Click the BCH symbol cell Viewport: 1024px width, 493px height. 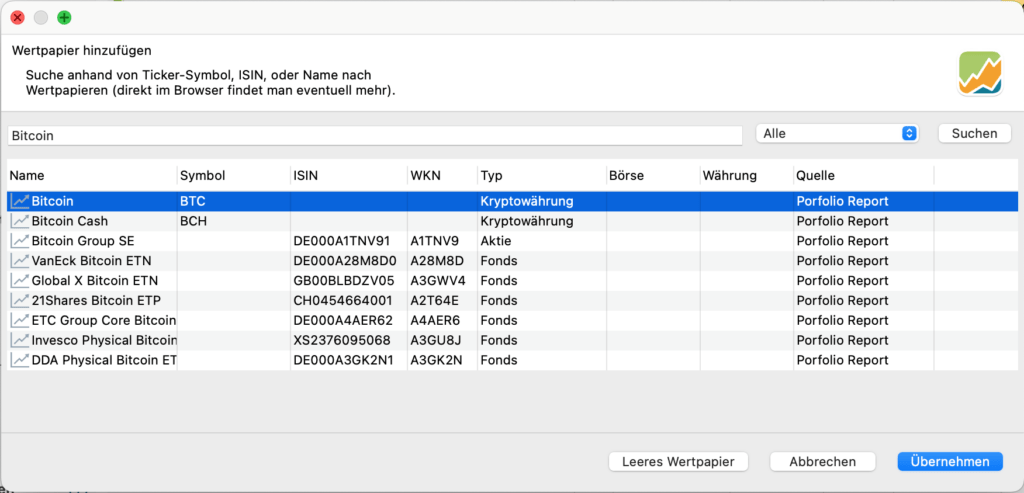point(193,221)
